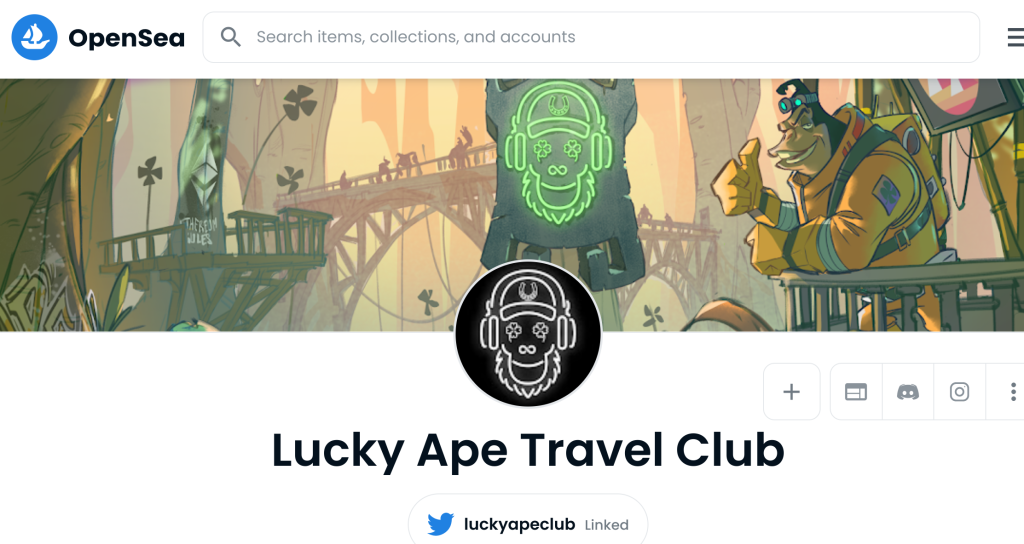This screenshot has width=1024, height=544.
Task: Add collection to watchlist with plus button
Action: tap(792, 392)
